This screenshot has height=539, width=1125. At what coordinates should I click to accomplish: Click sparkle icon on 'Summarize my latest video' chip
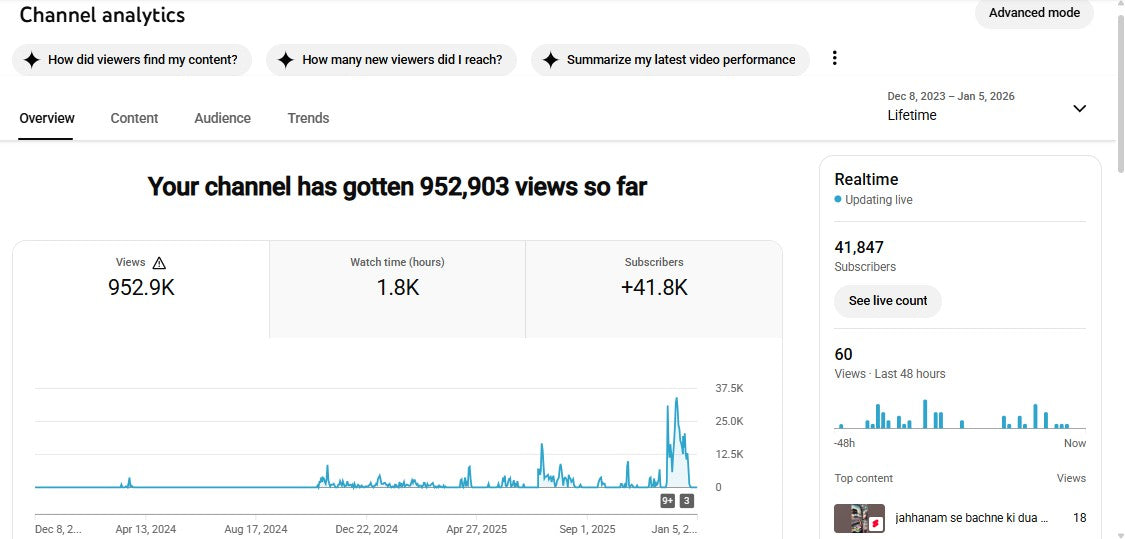(550, 60)
